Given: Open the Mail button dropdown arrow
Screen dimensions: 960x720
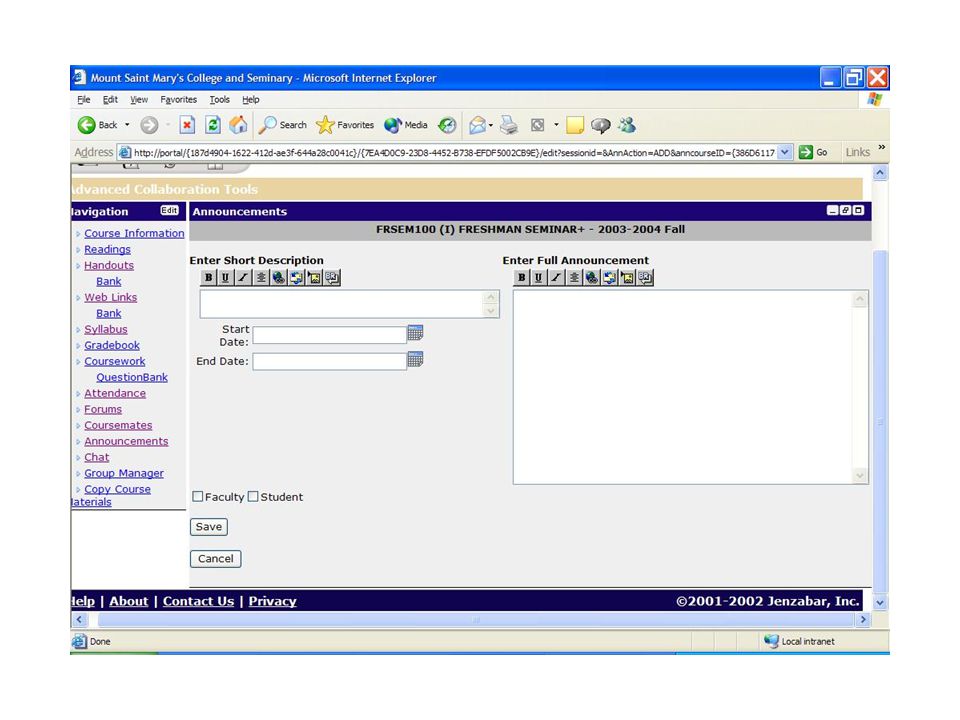Looking at the screenshot, I should click(x=490, y=125).
